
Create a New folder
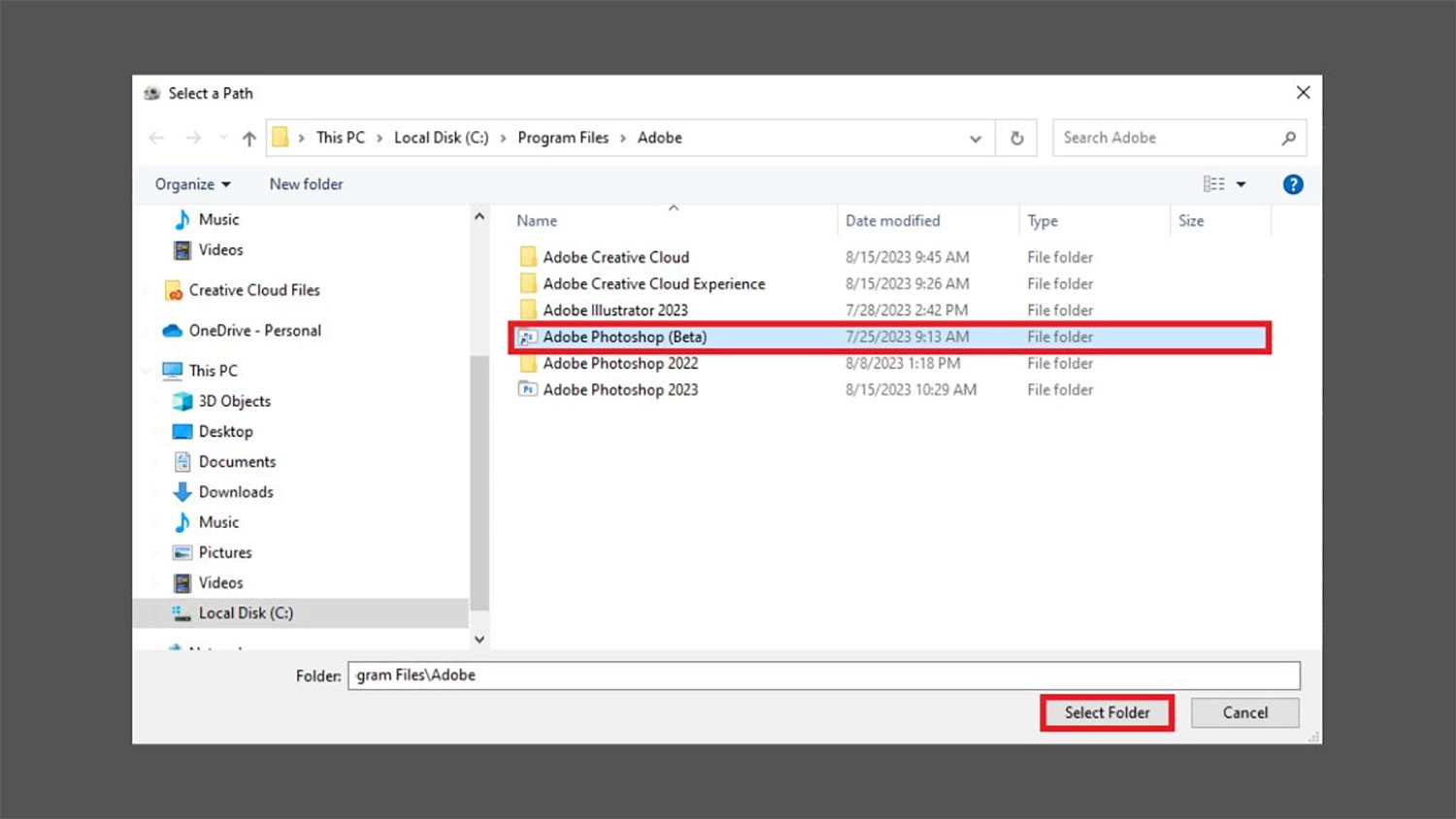[x=306, y=184]
